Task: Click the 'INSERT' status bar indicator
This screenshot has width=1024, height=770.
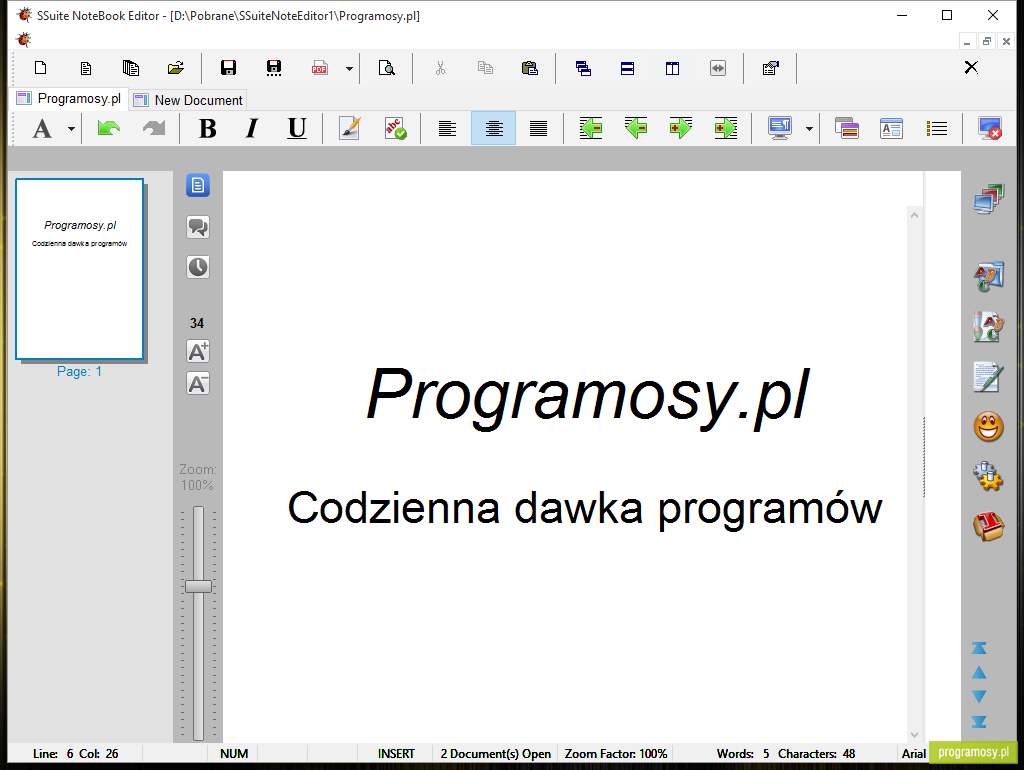Action: (x=396, y=754)
